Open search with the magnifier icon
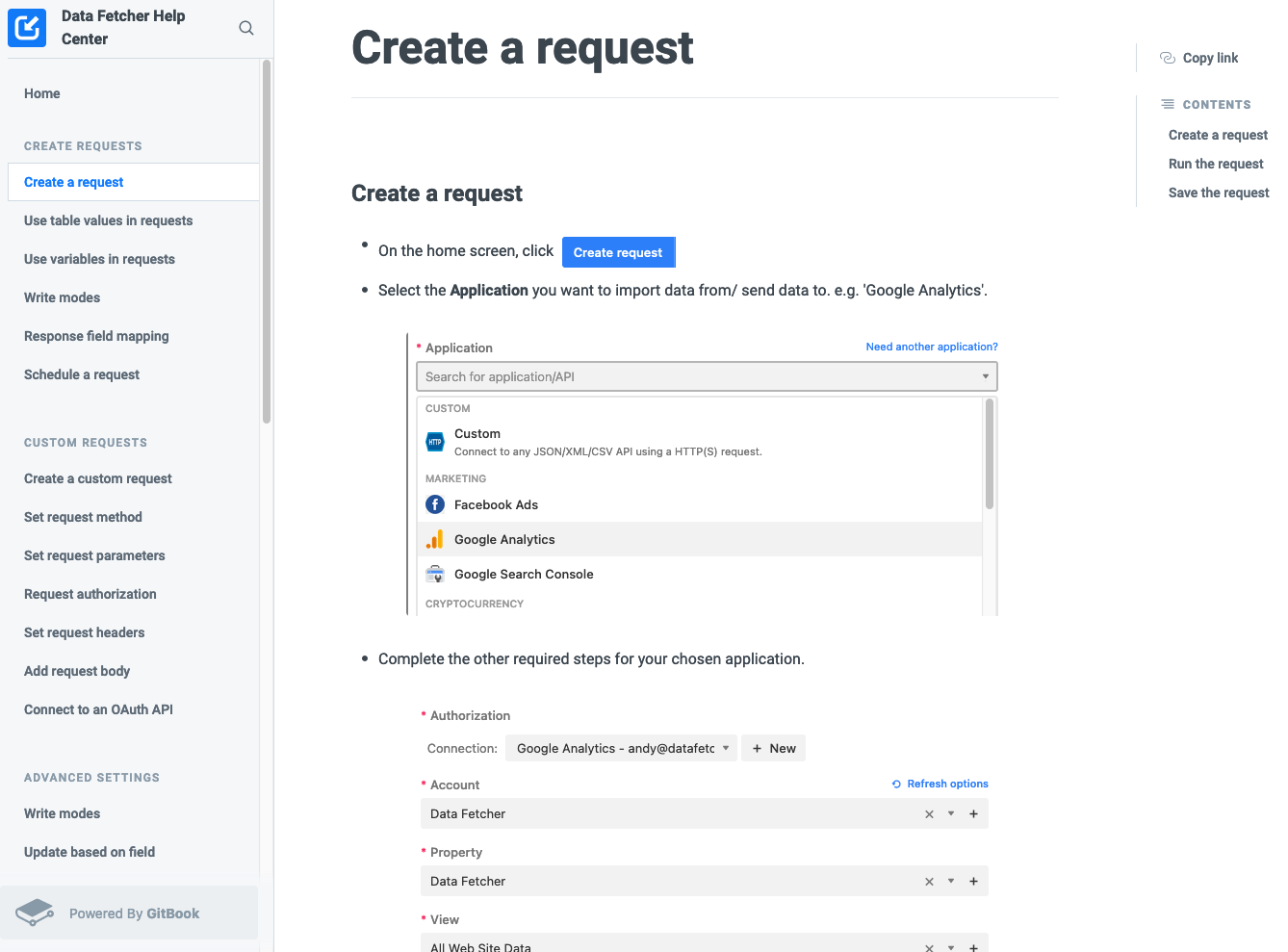 tap(246, 28)
